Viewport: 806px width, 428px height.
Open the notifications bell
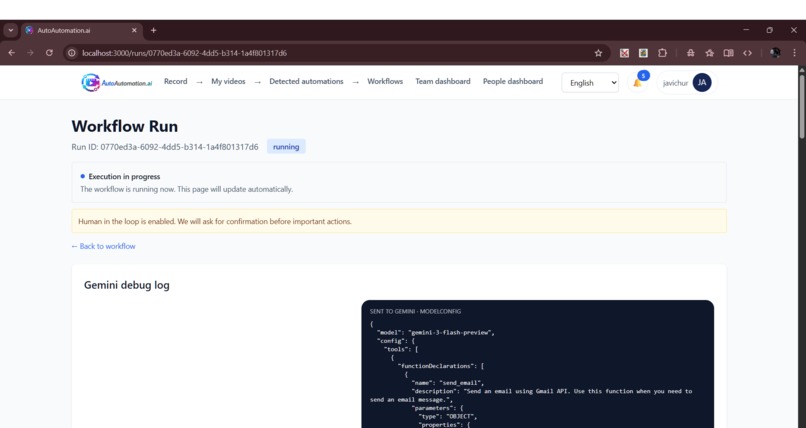tap(637, 83)
